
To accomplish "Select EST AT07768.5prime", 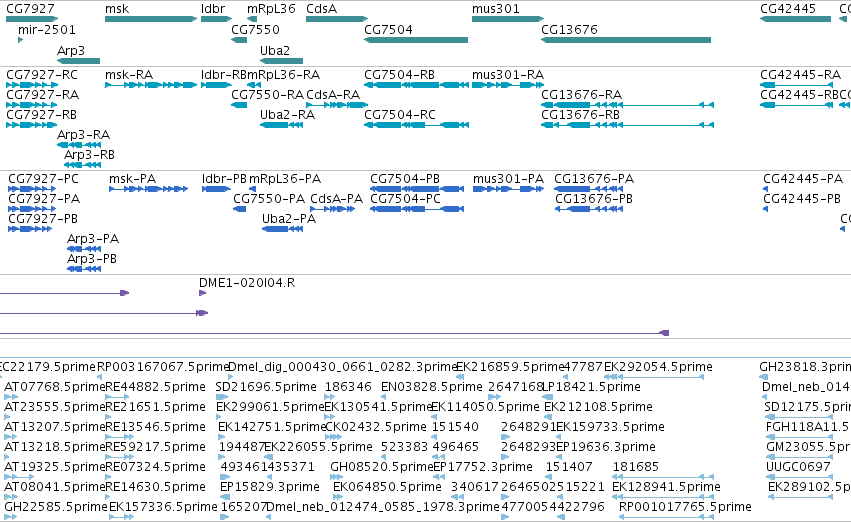I will pyautogui.click(x=54, y=387).
